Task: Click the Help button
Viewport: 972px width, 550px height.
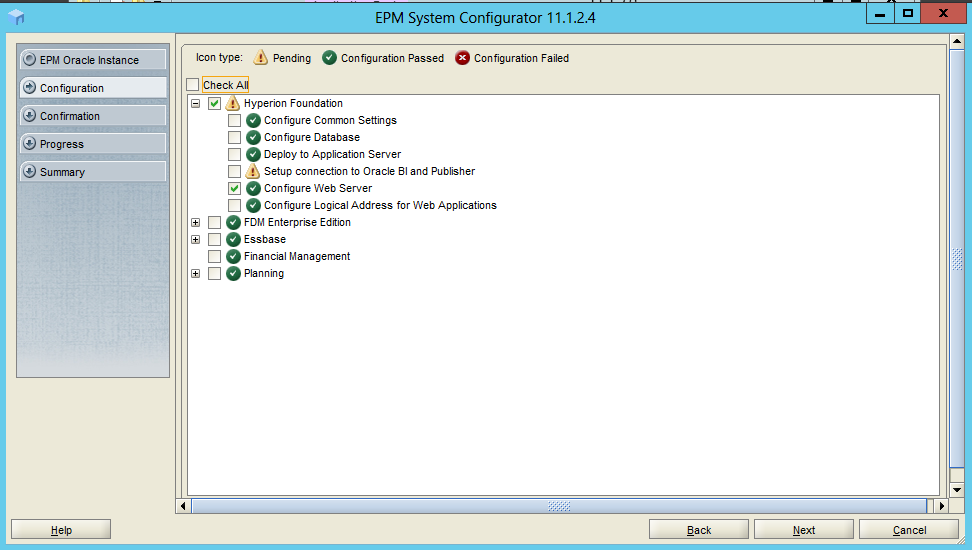Action: click(61, 530)
